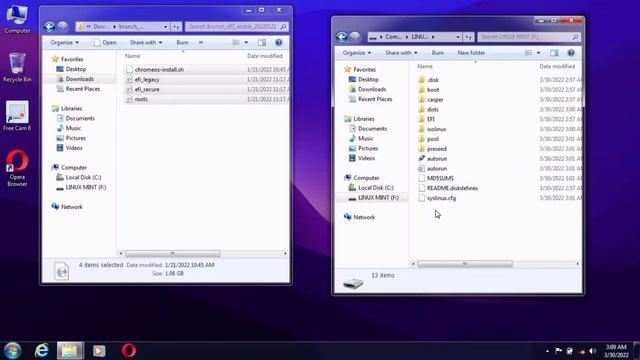This screenshot has width=640, height=360.
Task: Click Burn in left Explorer toolbar
Action: 182,42
